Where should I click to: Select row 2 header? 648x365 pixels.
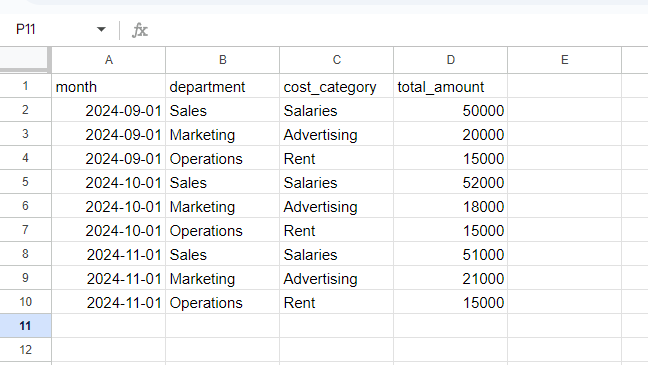[25, 110]
